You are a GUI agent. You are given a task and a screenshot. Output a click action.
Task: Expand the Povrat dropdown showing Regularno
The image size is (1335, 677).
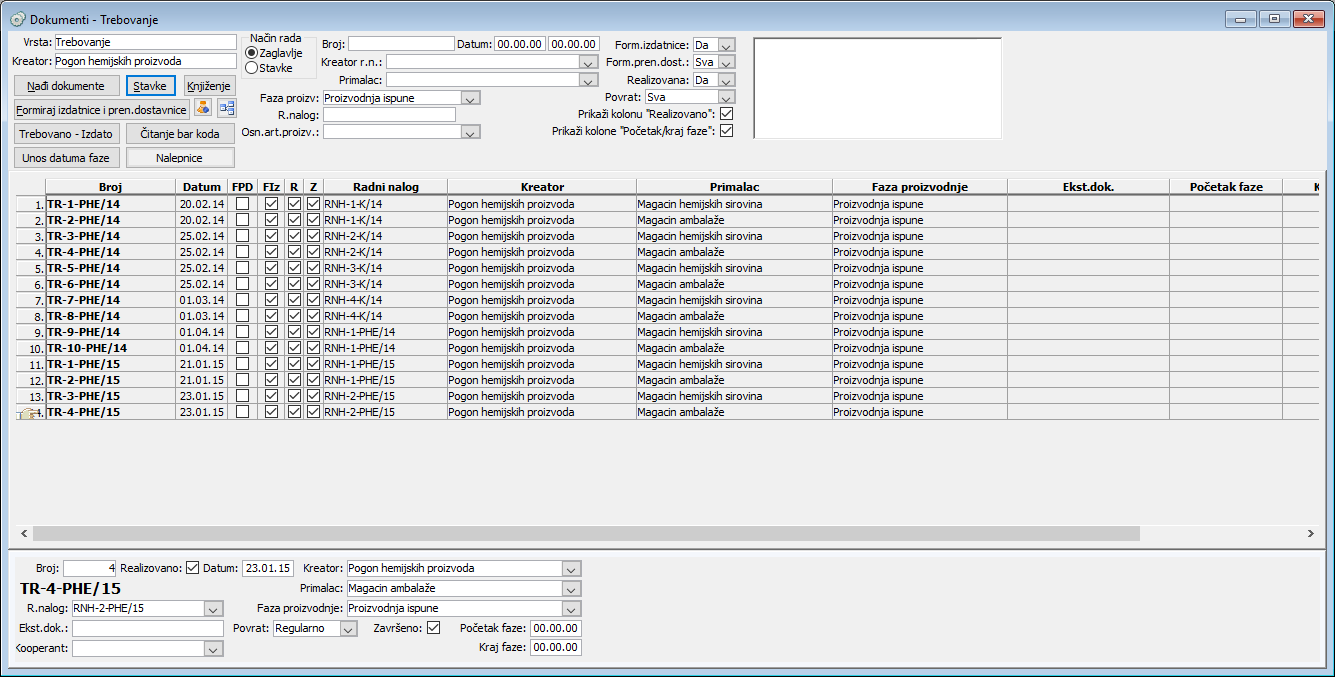pyautogui.click(x=348, y=629)
